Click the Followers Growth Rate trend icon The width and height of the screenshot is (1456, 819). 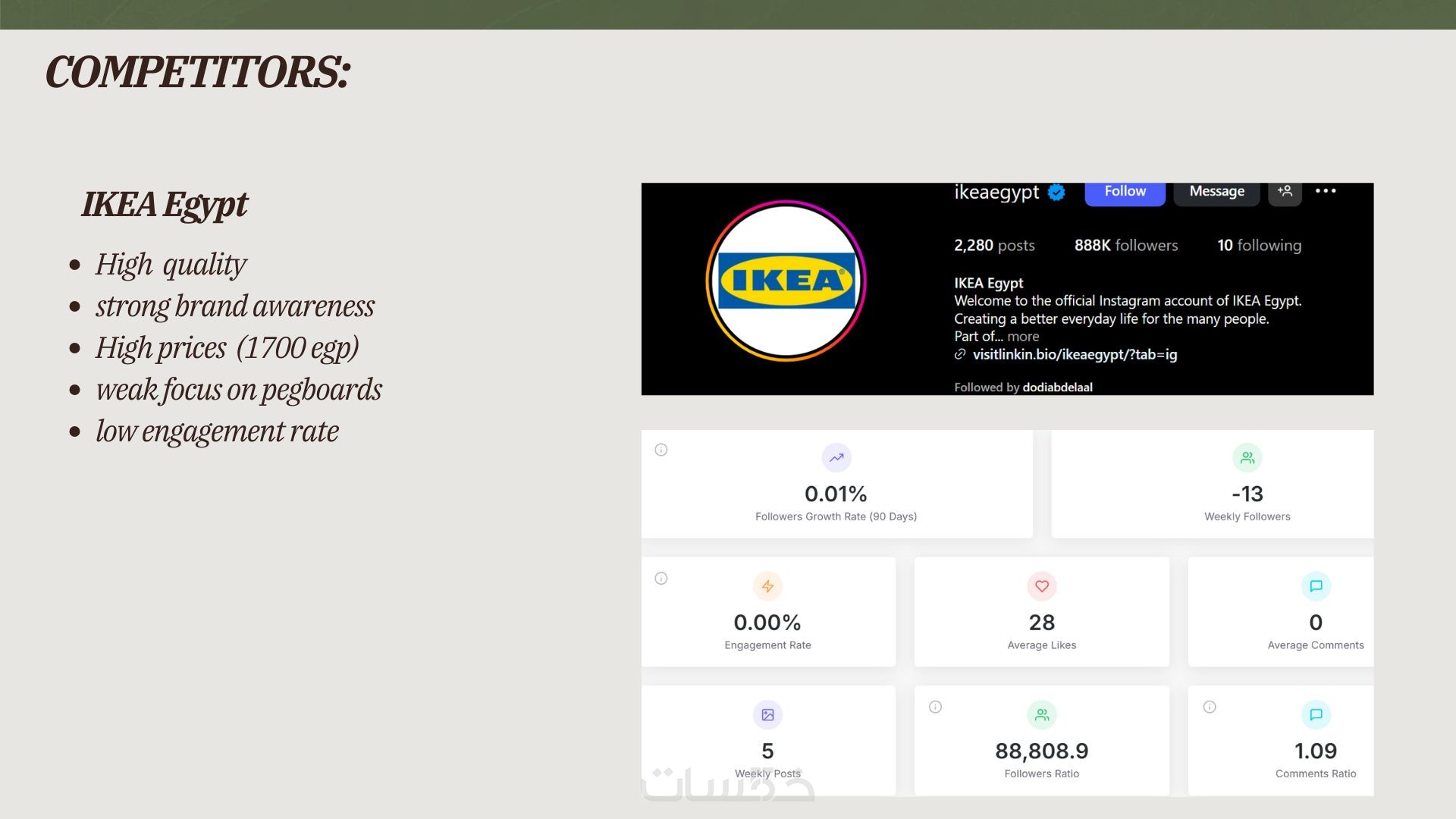836,458
